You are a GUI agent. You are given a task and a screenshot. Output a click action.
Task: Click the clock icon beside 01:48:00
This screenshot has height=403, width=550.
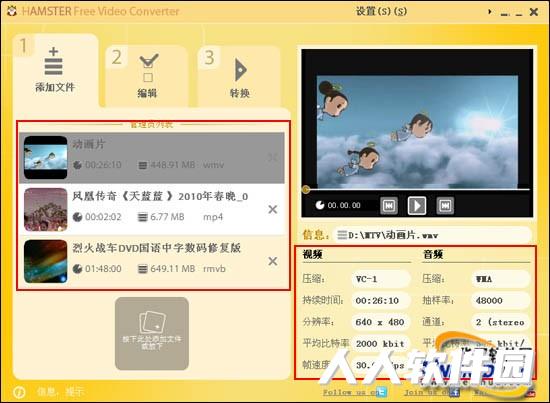[x=77, y=269]
